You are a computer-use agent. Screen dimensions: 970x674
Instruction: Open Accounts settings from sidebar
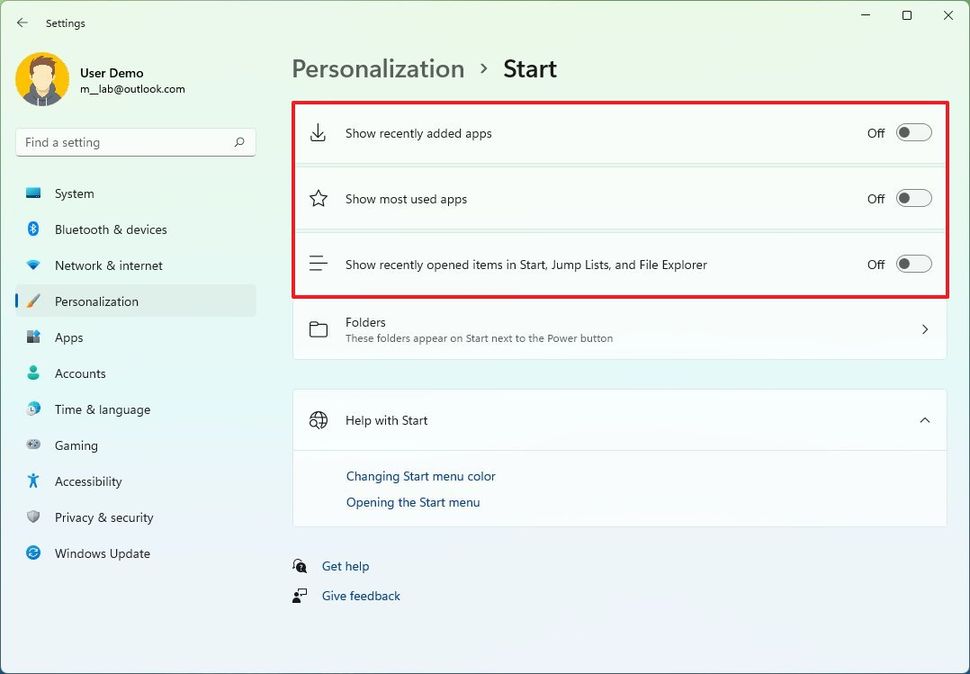(80, 373)
